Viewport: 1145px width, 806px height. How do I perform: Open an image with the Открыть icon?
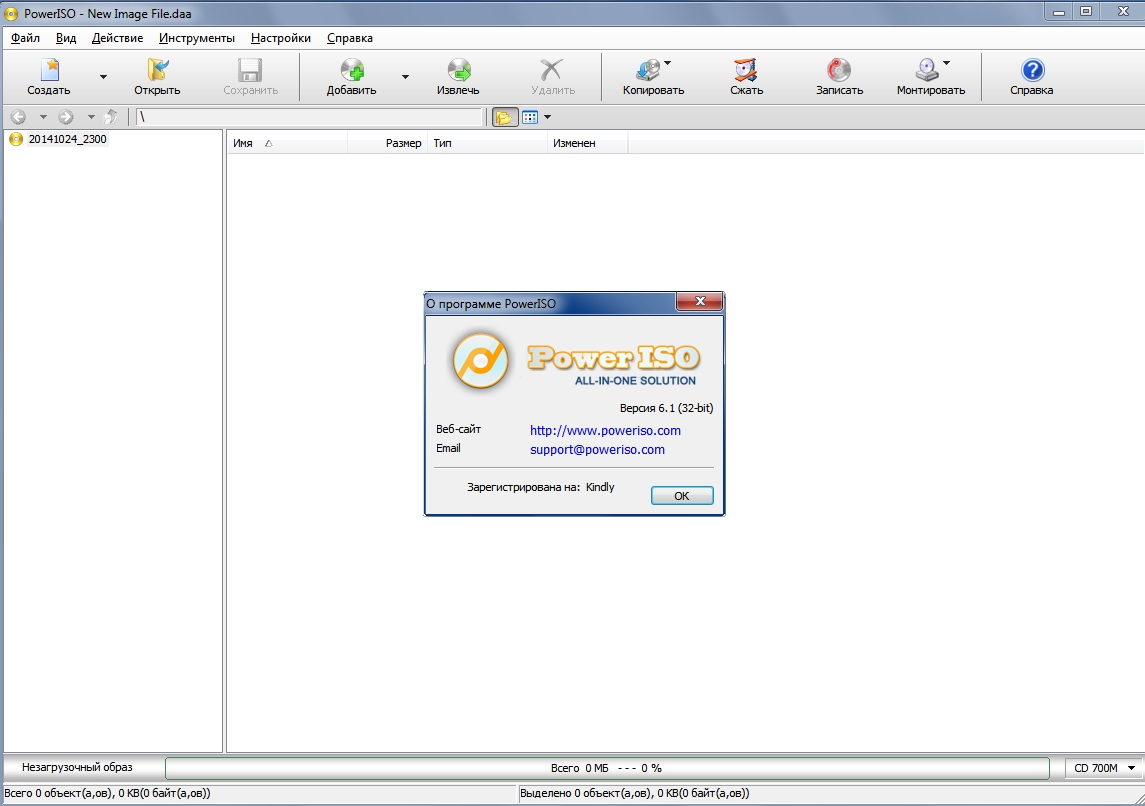coord(157,70)
